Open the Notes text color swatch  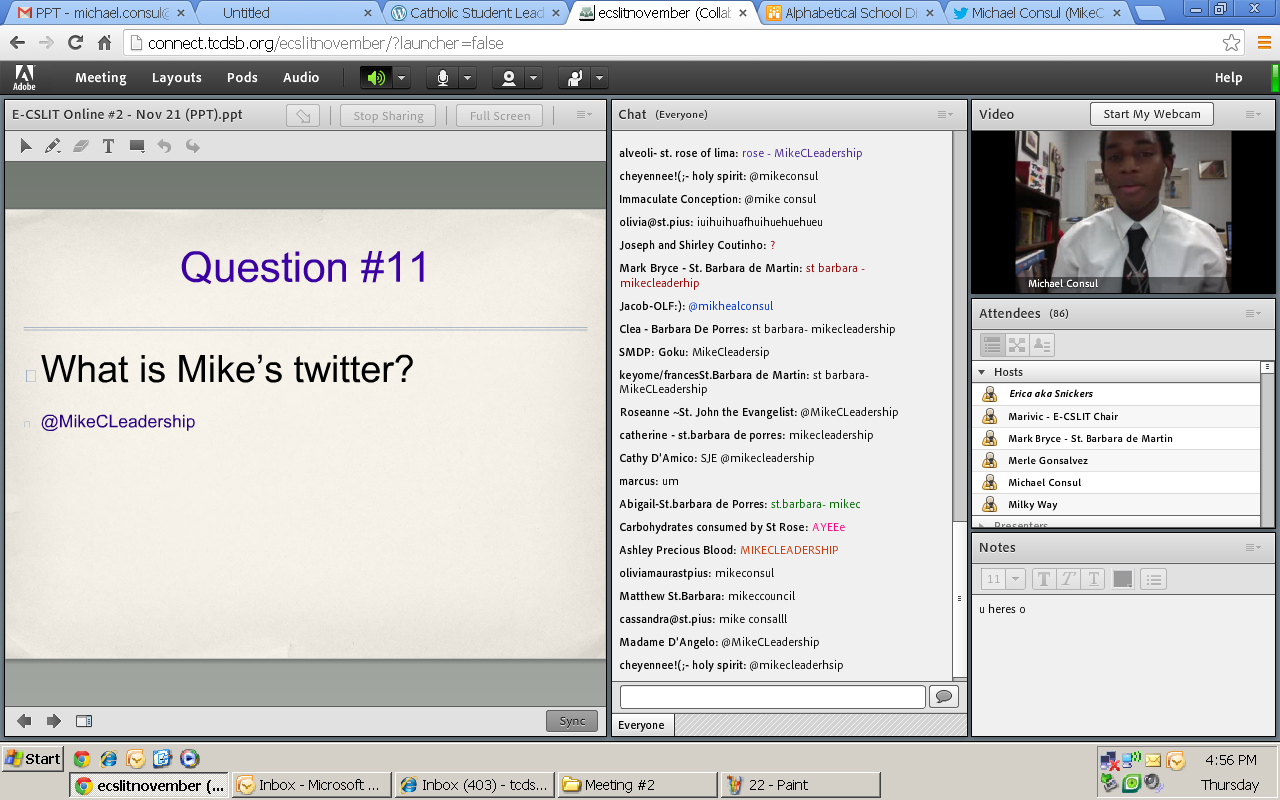pyautogui.click(x=1122, y=579)
